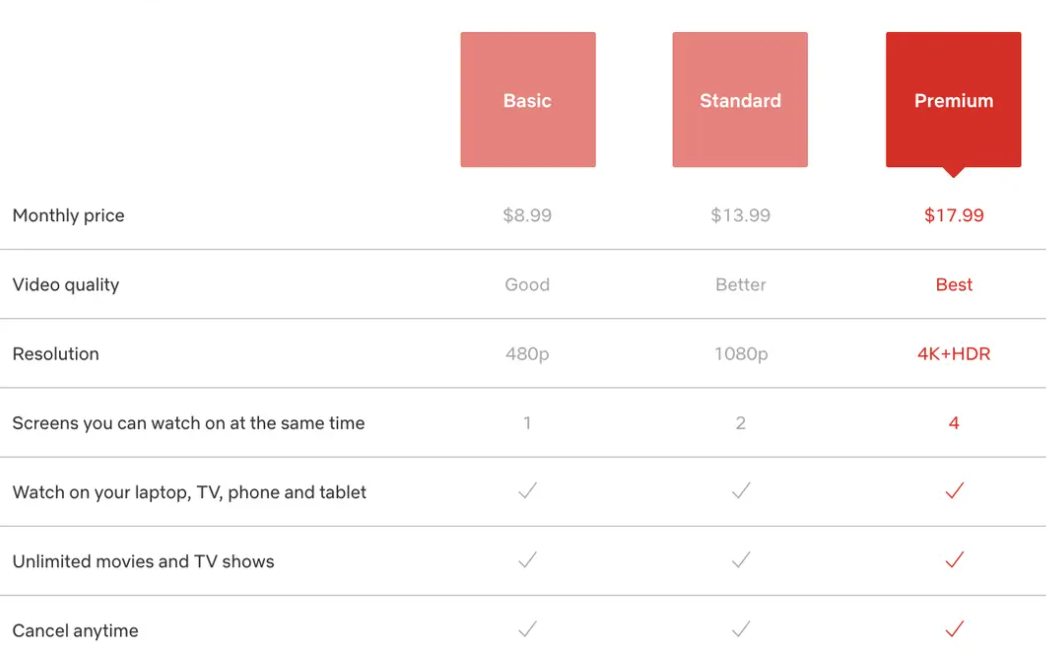This screenshot has width=1046, height=667.
Task: Click the Standard laptop/TV/phone checkmark
Action: (740, 491)
